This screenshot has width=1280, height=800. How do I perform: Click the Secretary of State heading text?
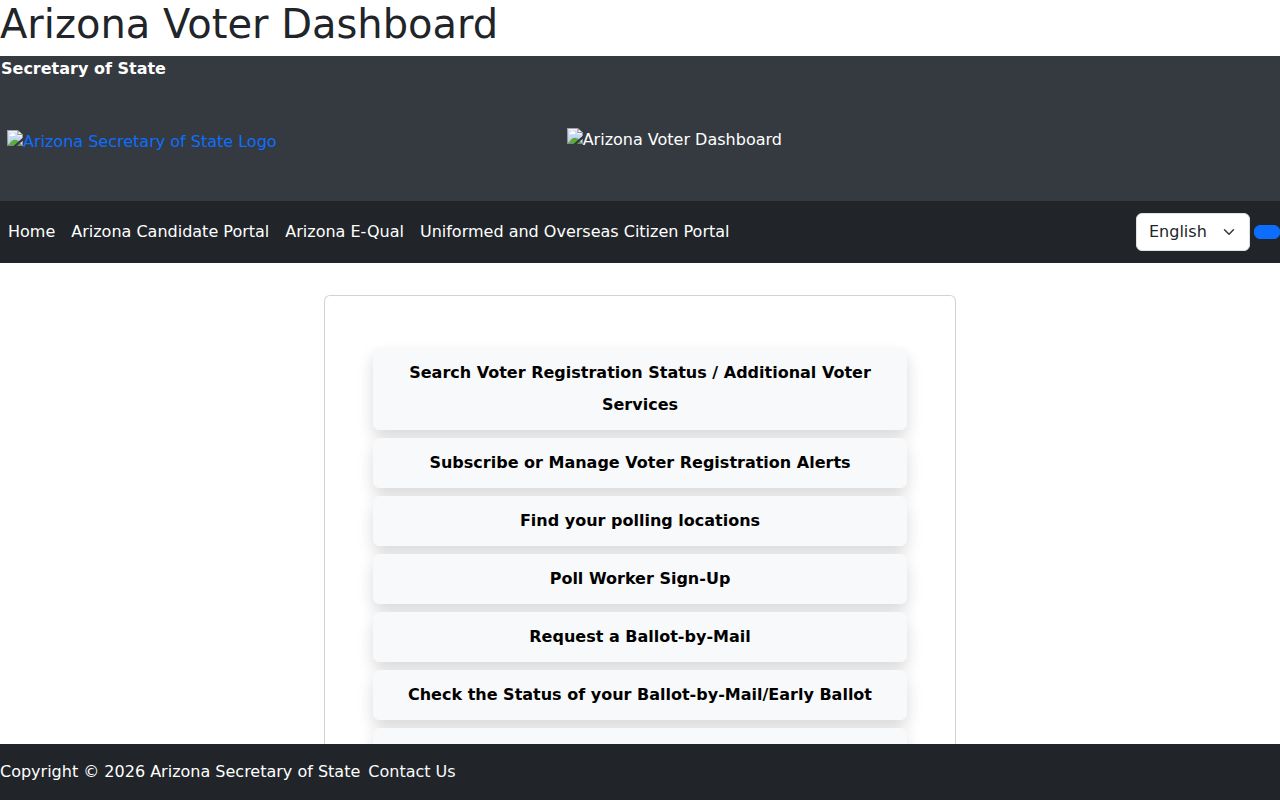click(83, 69)
